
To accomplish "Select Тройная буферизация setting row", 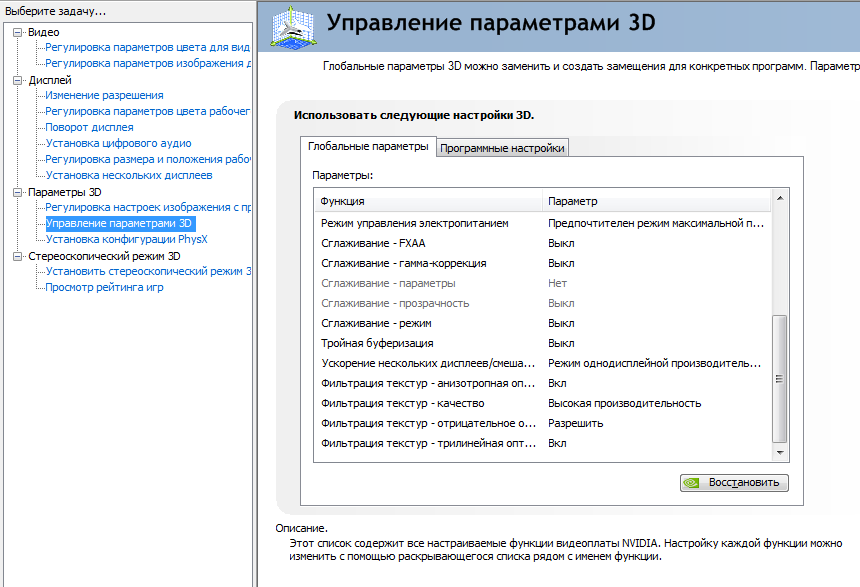I will point(542,343).
